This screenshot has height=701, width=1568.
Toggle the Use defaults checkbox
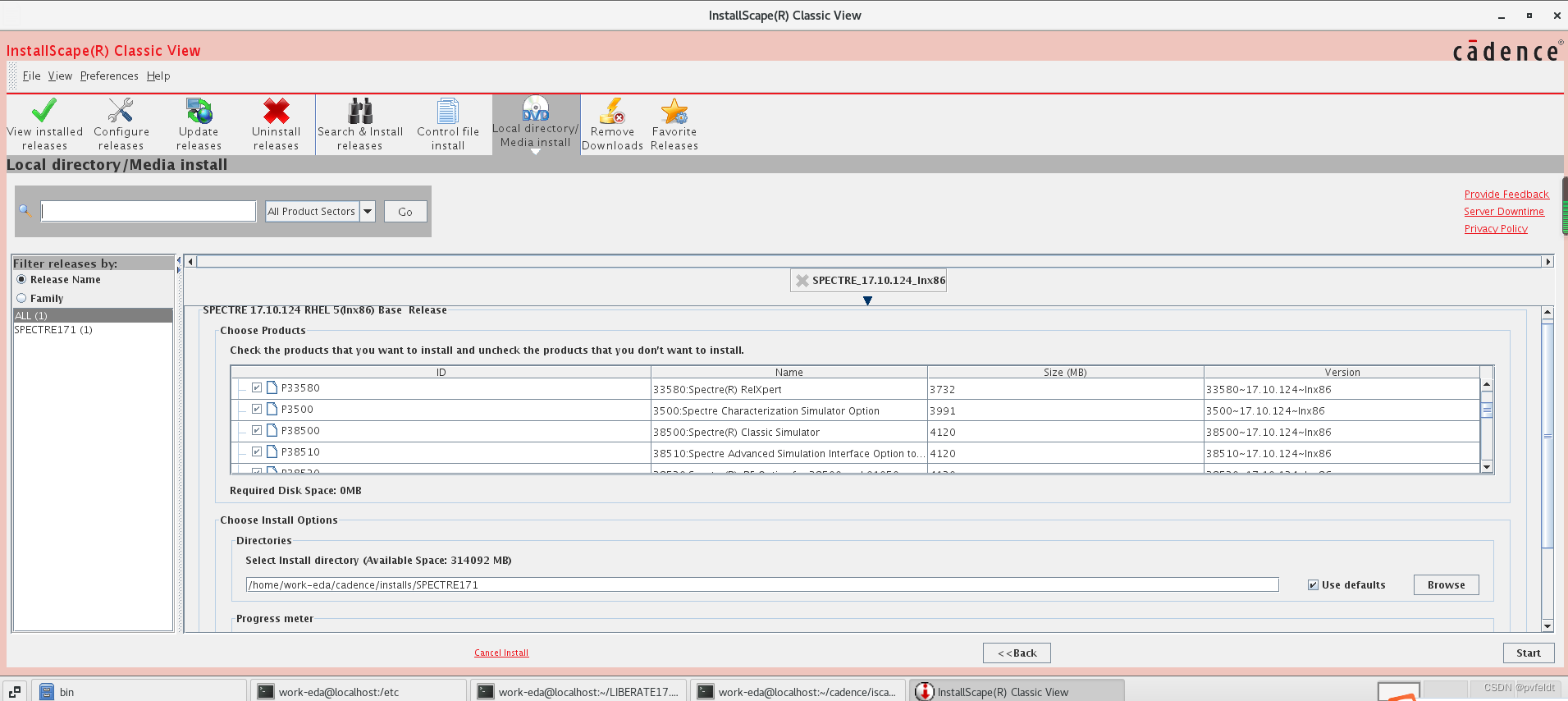point(1313,584)
